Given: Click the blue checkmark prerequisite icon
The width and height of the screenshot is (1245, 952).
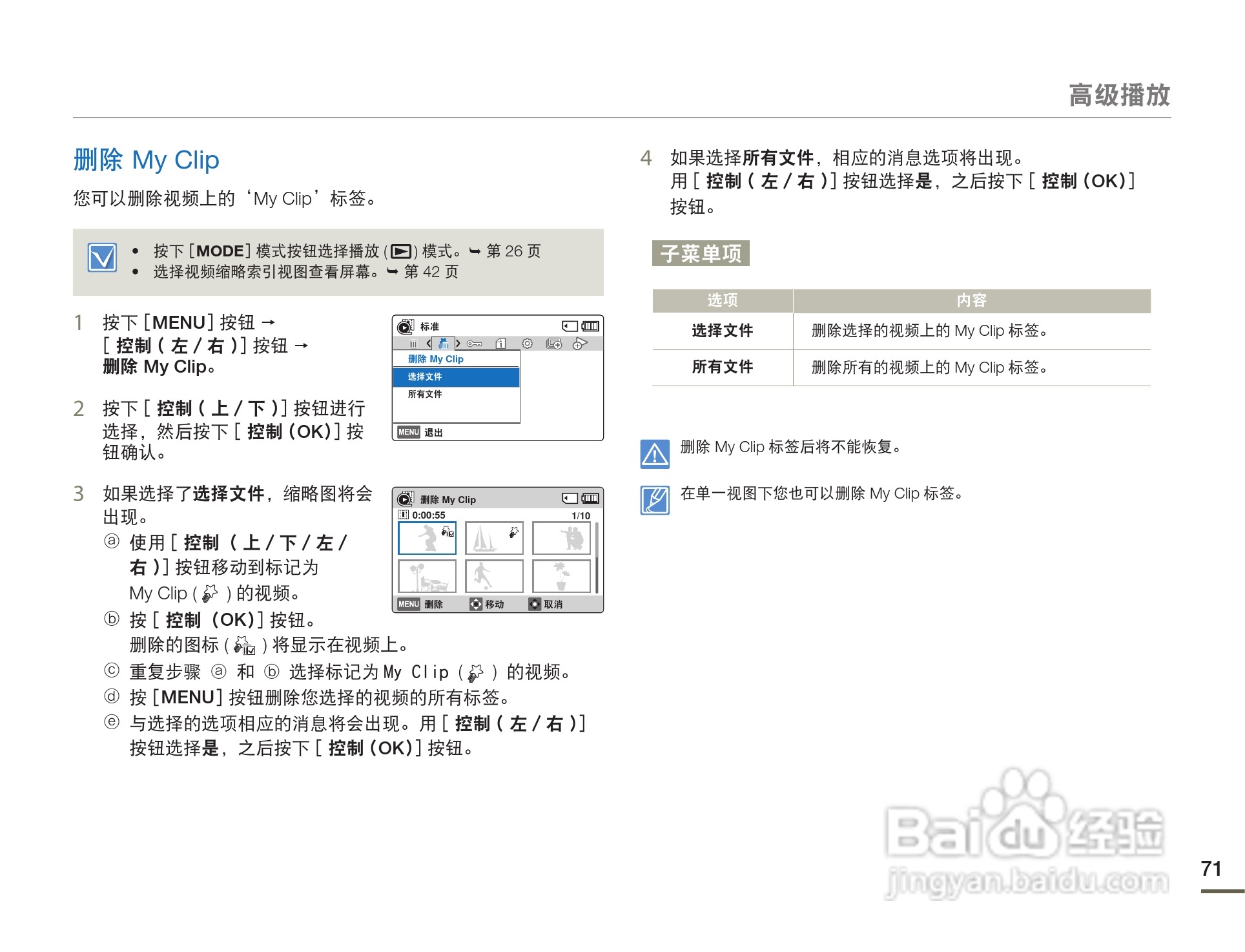Looking at the screenshot, I should tap(103, 258).
